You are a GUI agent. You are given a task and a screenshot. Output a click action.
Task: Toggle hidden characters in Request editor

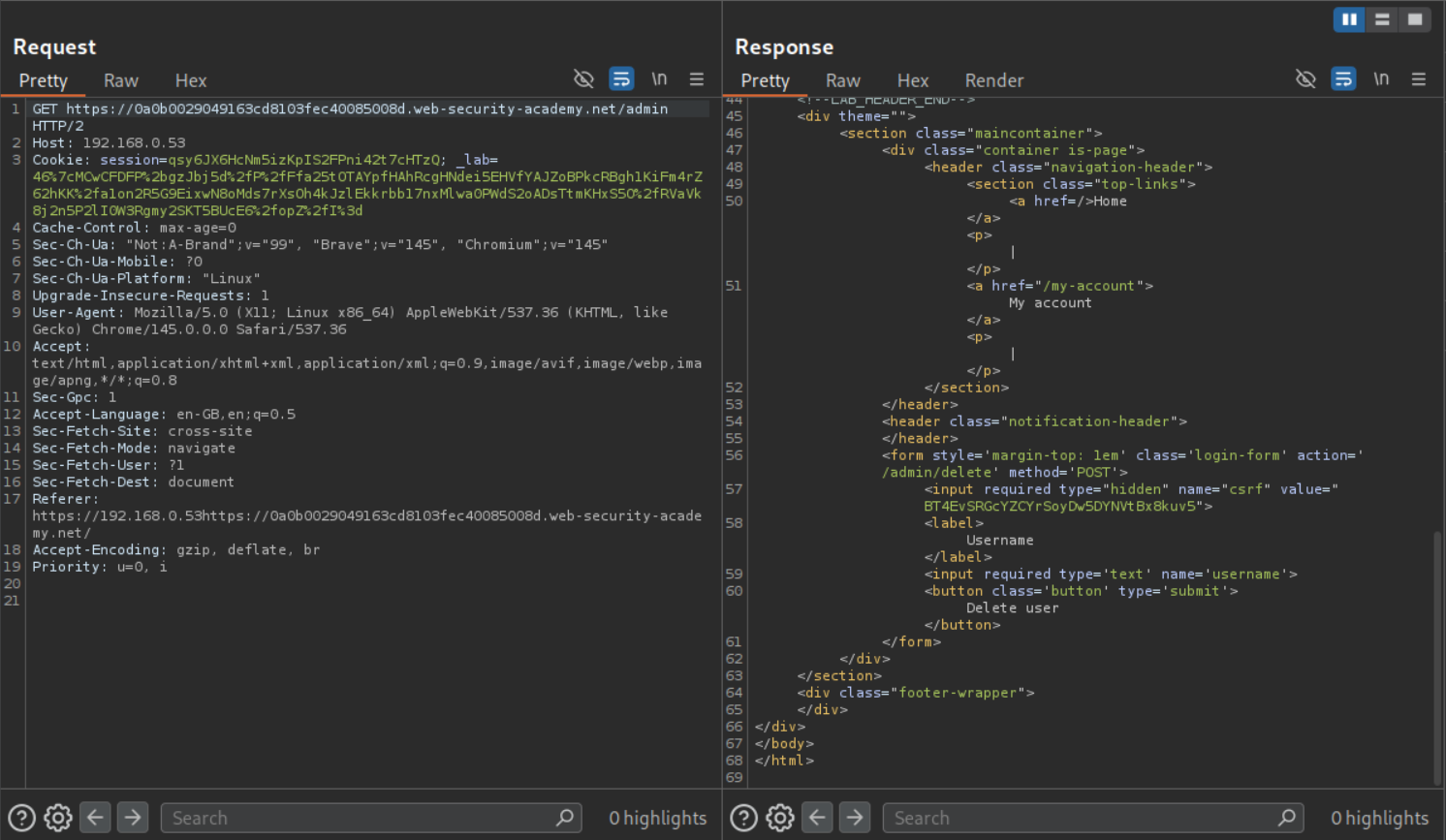click(x=583, y=79)
